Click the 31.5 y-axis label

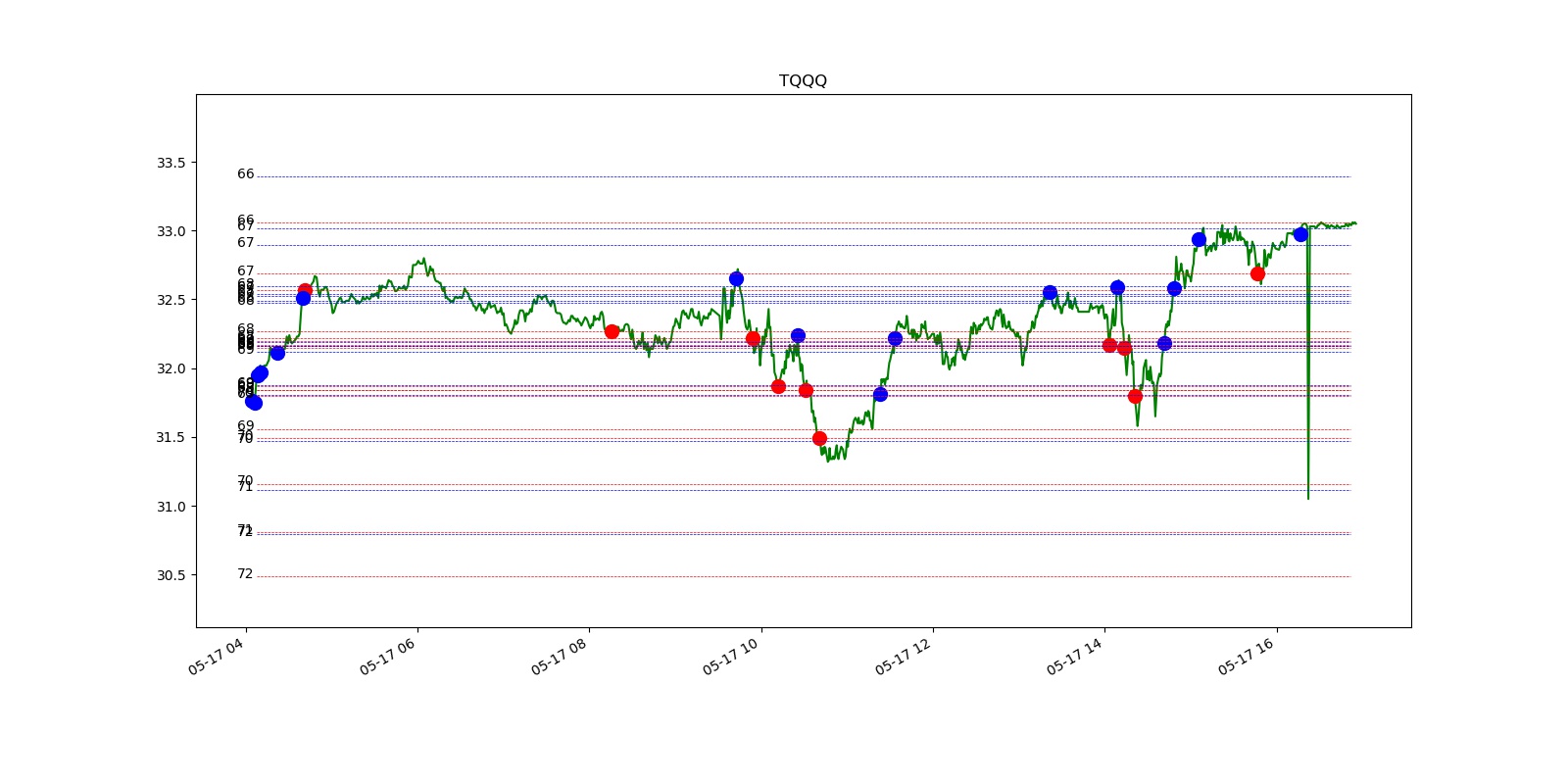pos(171,437)
